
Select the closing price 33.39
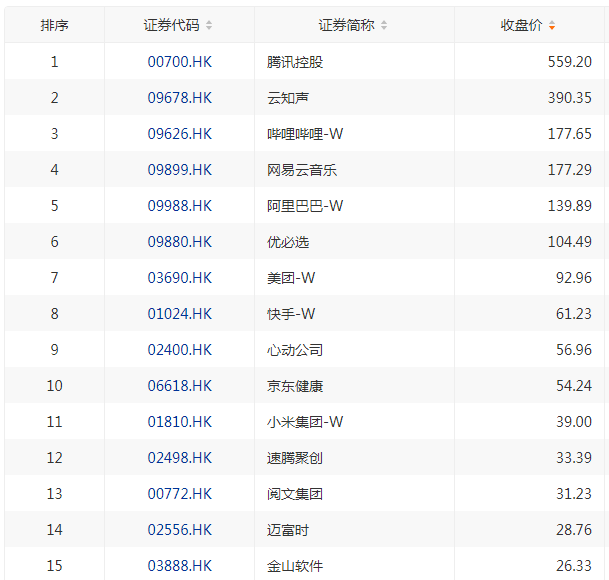point(574,458)
